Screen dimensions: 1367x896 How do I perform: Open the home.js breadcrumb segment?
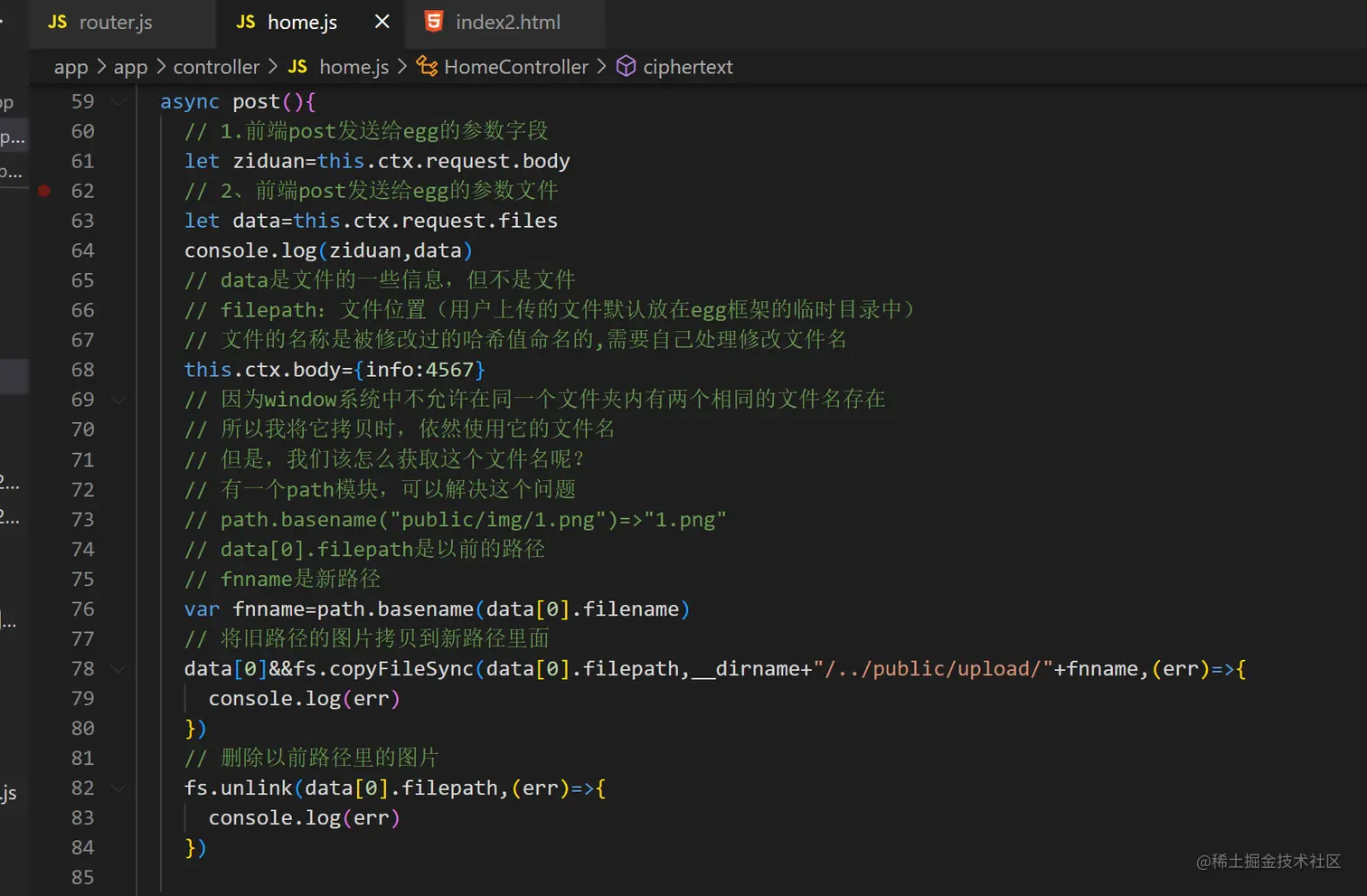tap(354, 67)
